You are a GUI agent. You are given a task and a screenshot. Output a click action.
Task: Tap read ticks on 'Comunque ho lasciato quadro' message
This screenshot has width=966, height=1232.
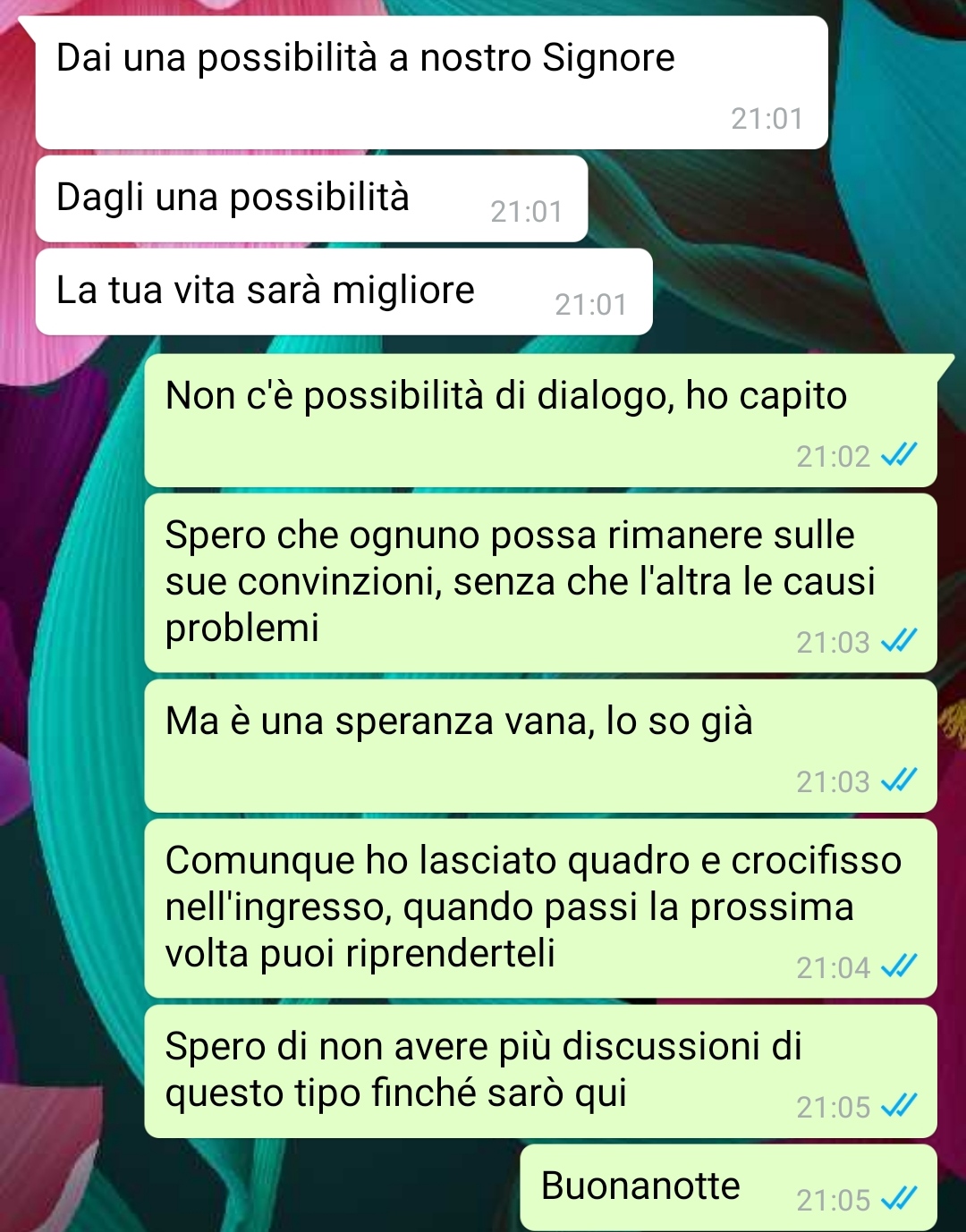[899, 966]
